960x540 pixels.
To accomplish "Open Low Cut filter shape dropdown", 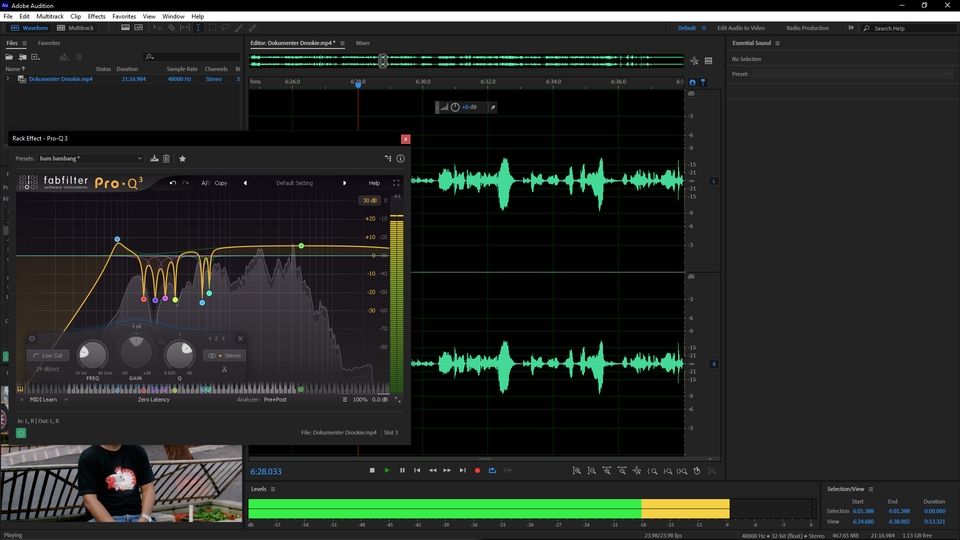I will click(x=48, y=355).
